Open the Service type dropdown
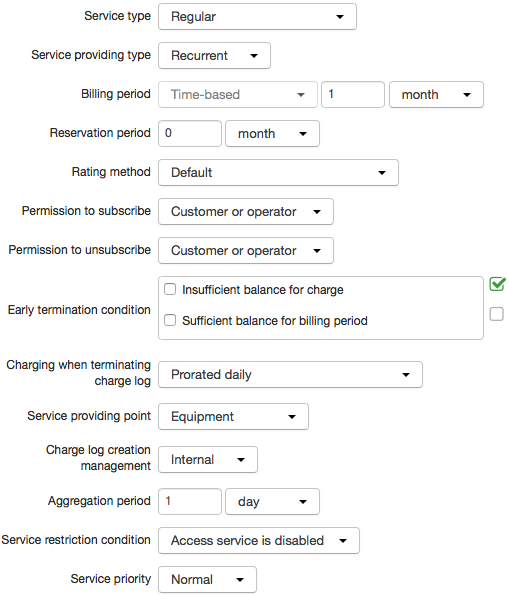Screen dimensions: 509x595 click(x=257, y=17)
